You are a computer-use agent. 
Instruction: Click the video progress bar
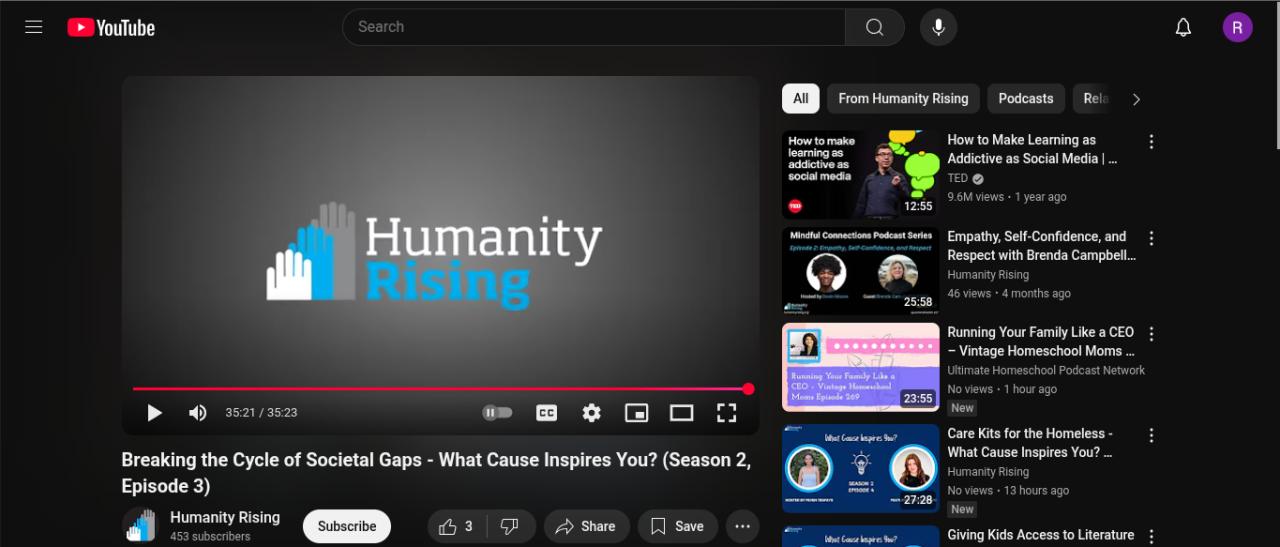click(x=441, y=389)
